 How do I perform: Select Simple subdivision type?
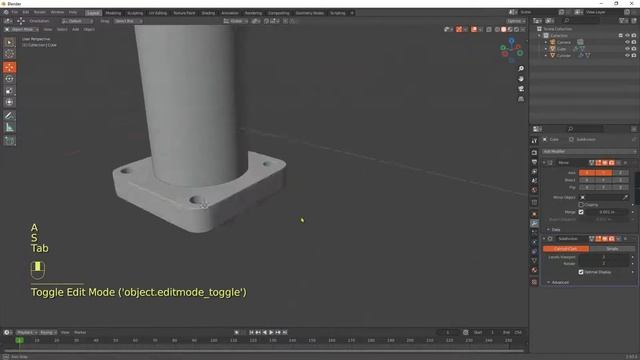pos(612,249)
